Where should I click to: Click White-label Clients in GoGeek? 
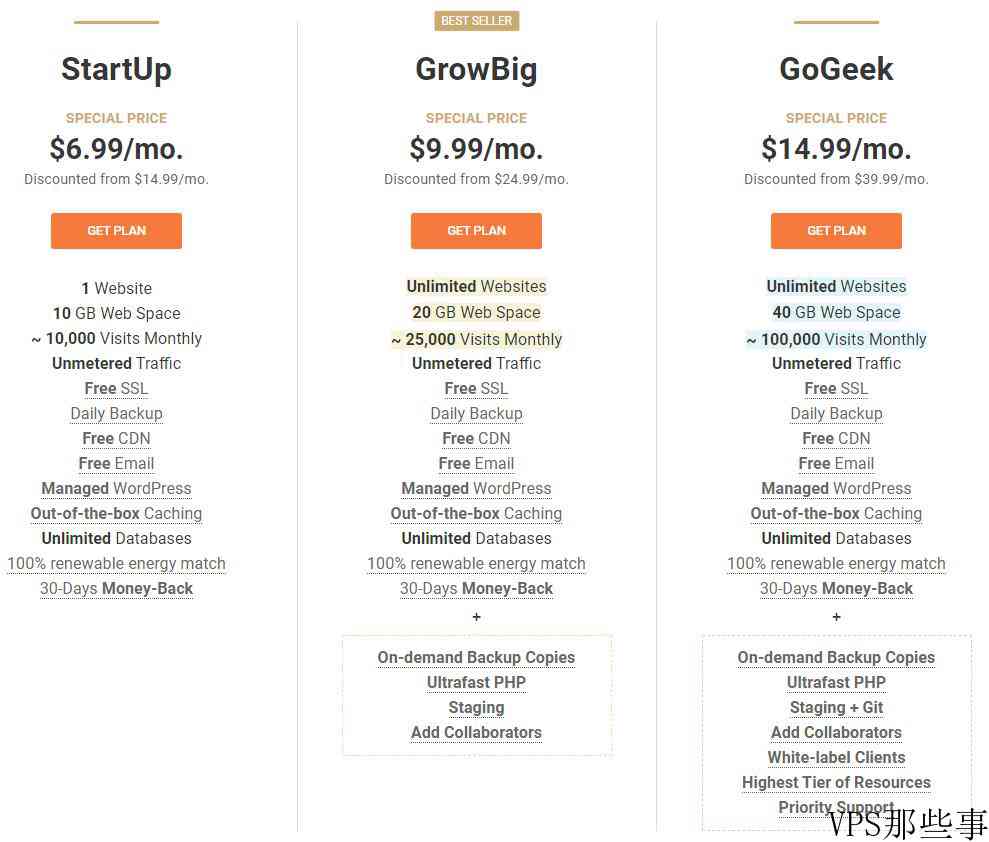pos(836,757)
